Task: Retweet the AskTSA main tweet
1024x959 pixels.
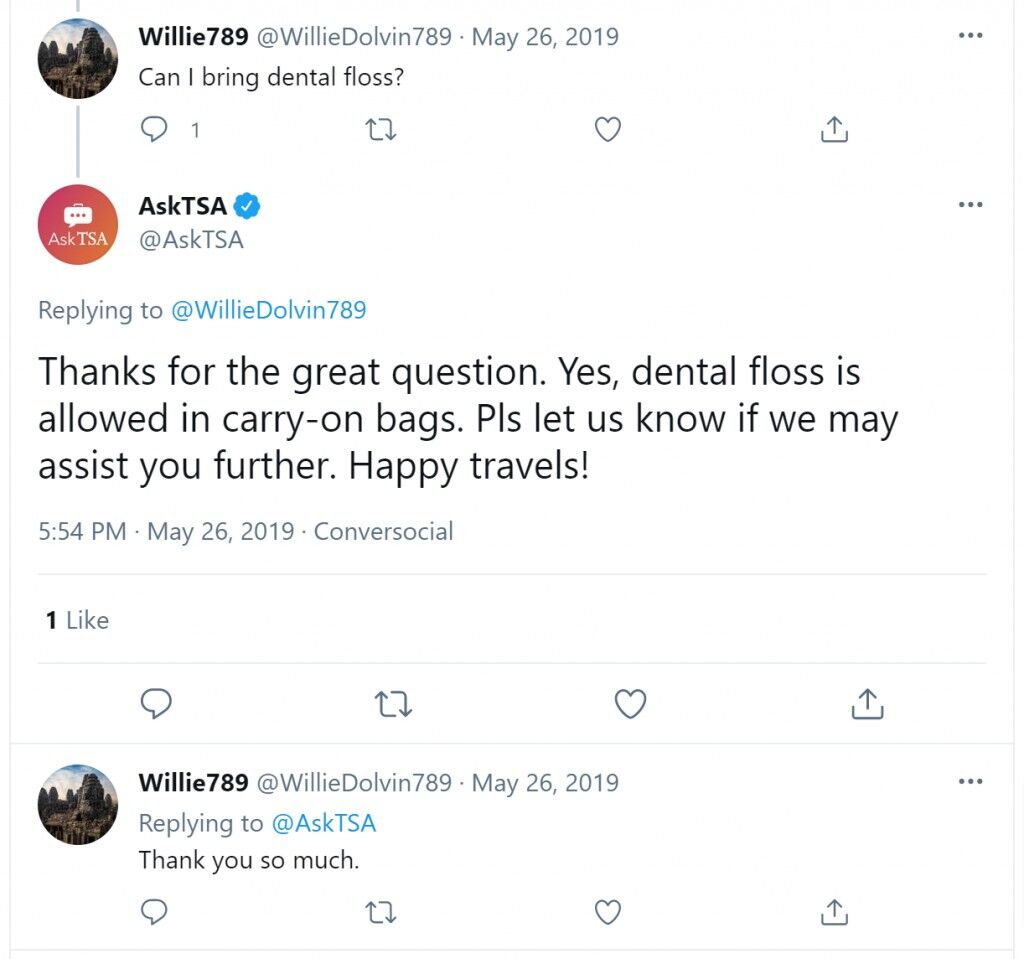Action: coord(393,704)
